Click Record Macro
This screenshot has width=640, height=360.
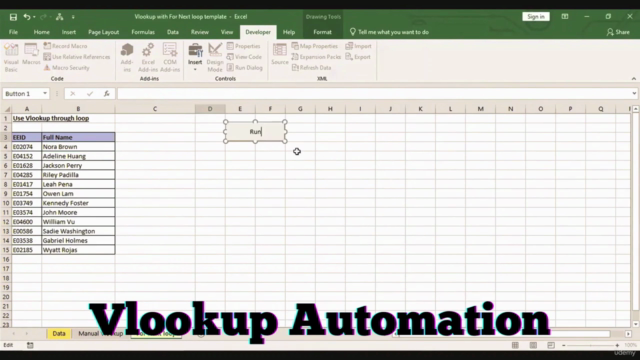click(65, 46)
